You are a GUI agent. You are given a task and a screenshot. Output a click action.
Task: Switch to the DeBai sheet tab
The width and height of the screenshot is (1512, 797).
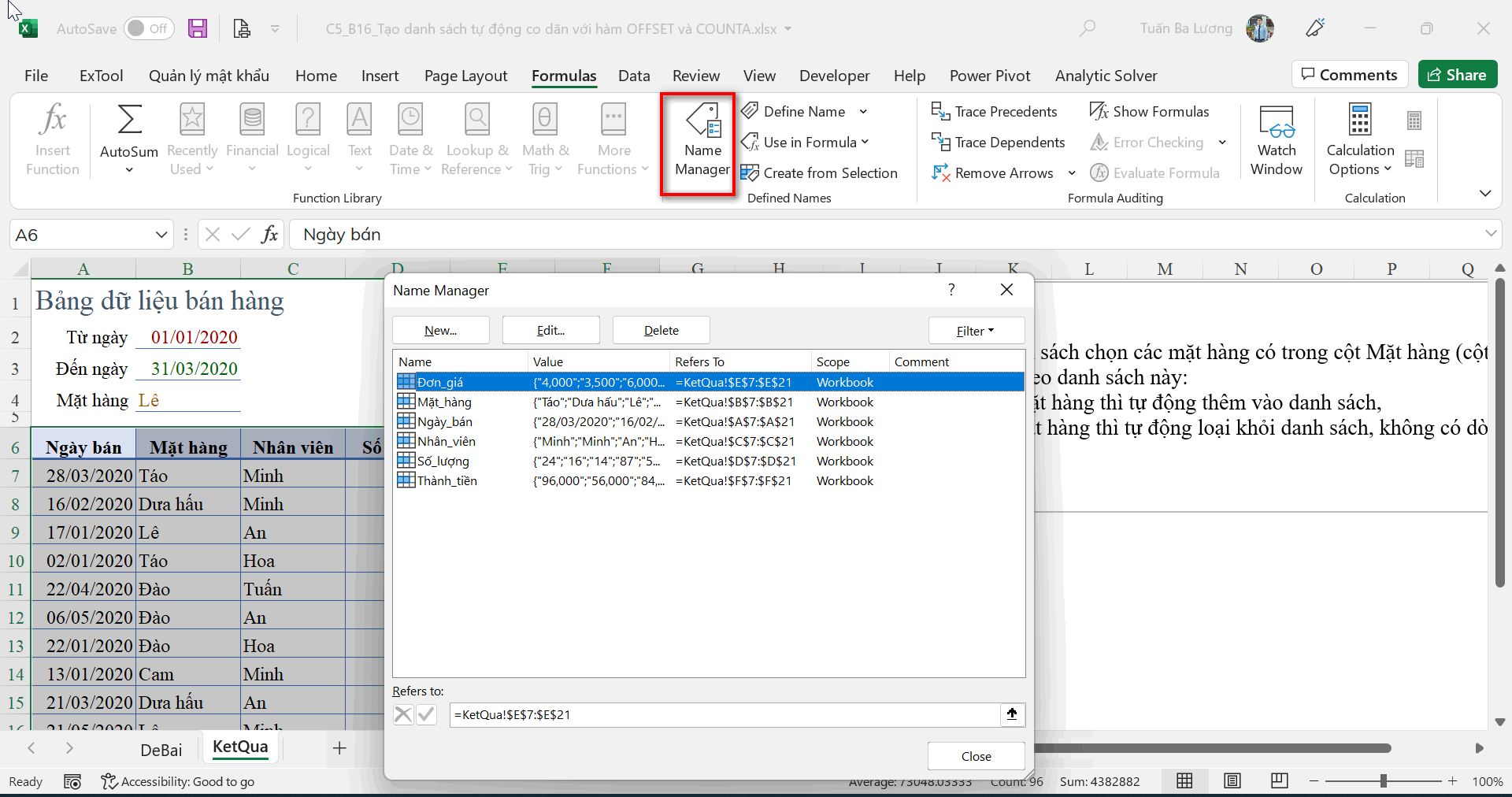pyautogui.click(x=161, y=750)
